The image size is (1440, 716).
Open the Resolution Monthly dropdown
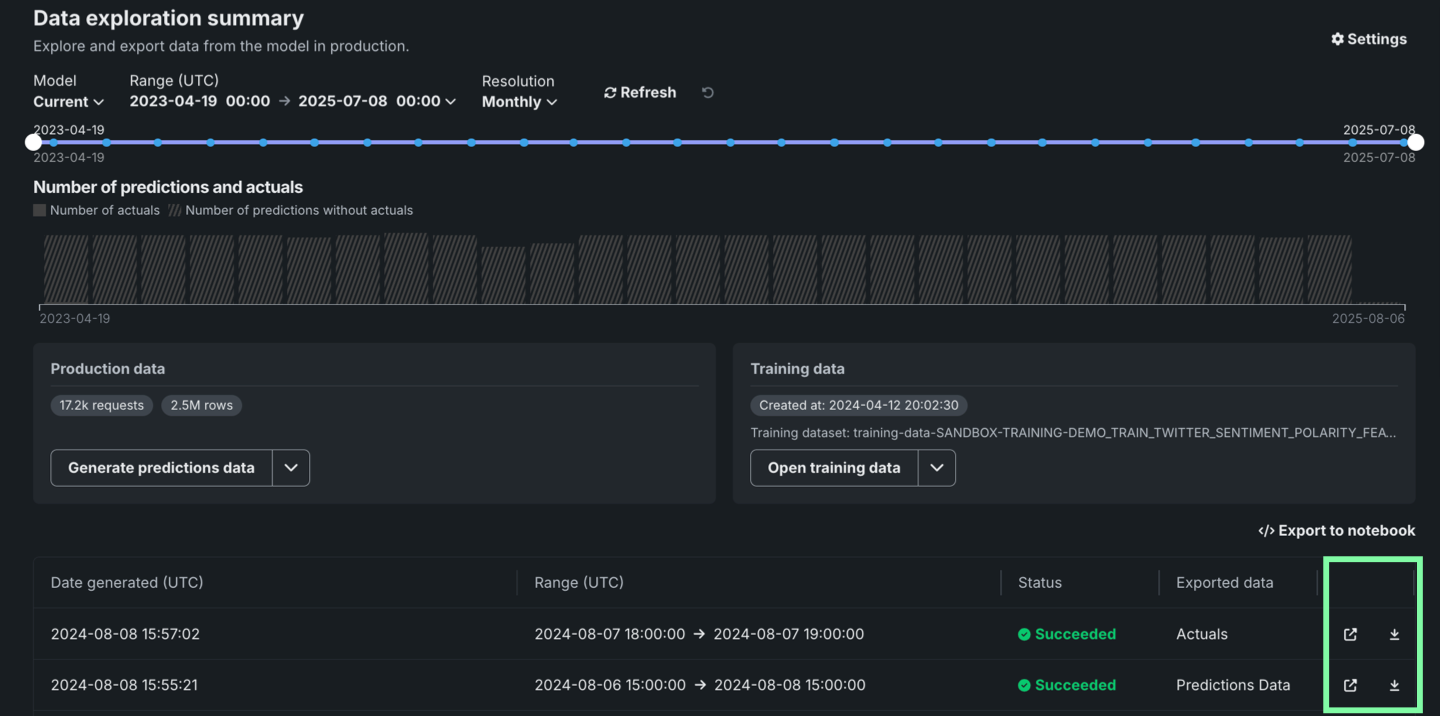tap(519, 102)
